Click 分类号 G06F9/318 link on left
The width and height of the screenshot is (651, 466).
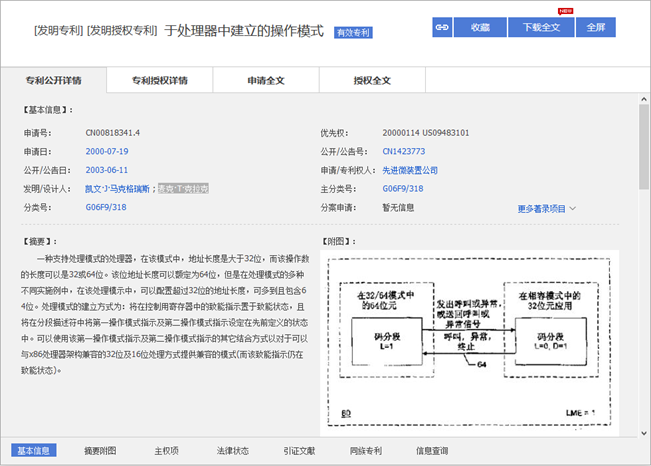click(106, 207)
